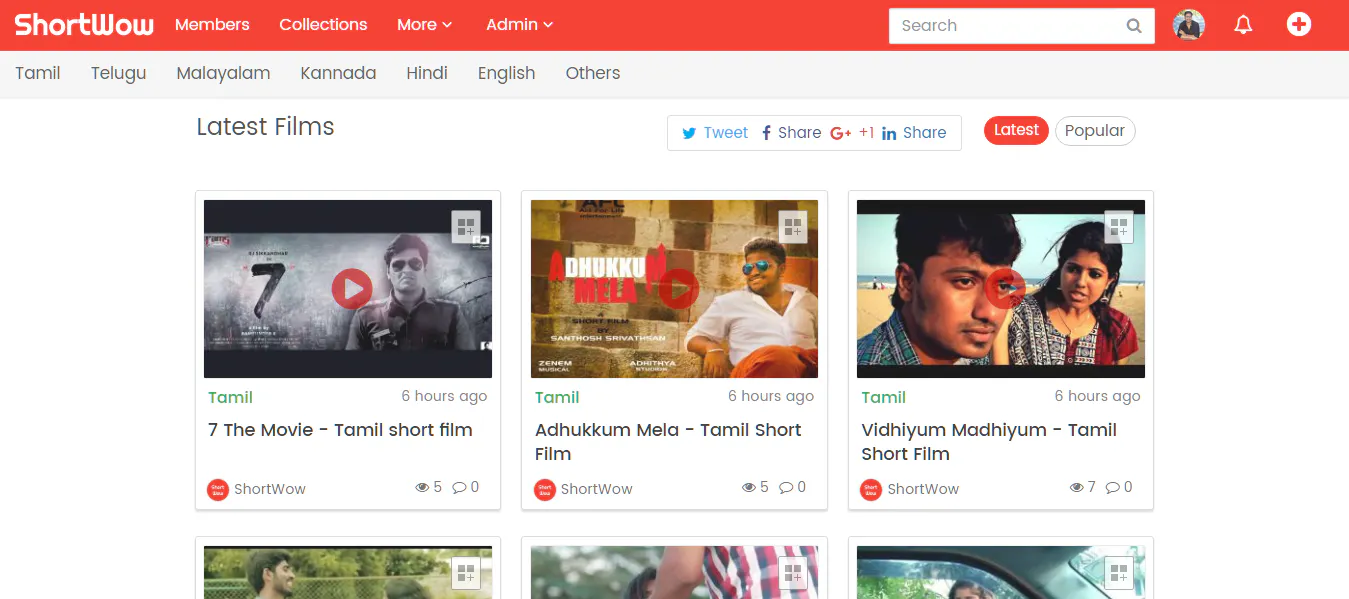Play the Adhukkum Mela video
The height and width of the screenshot is (599, 1349).
679,289
